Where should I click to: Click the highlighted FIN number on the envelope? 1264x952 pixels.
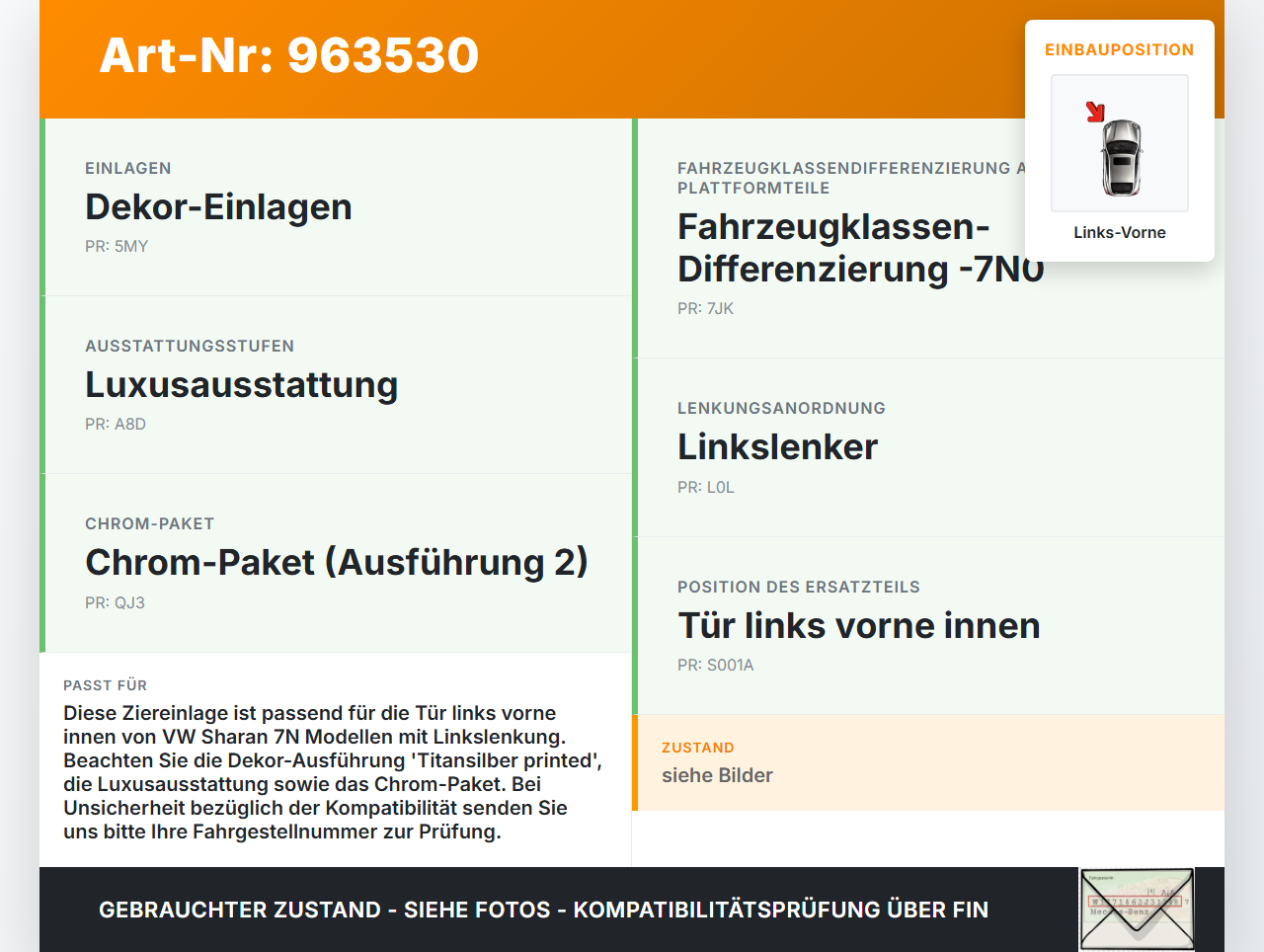click(x=1136, y=904)
